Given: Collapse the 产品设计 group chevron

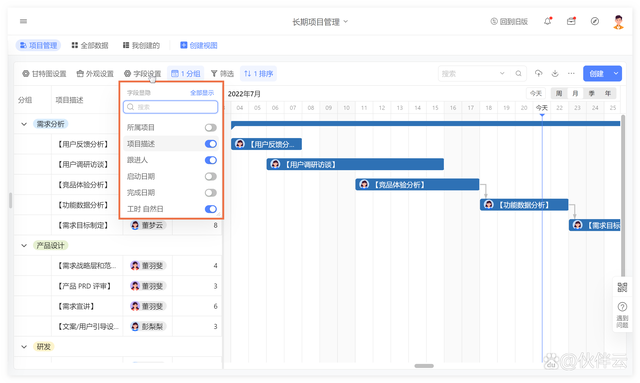Looking at the screenshot, I should (24, 245).
